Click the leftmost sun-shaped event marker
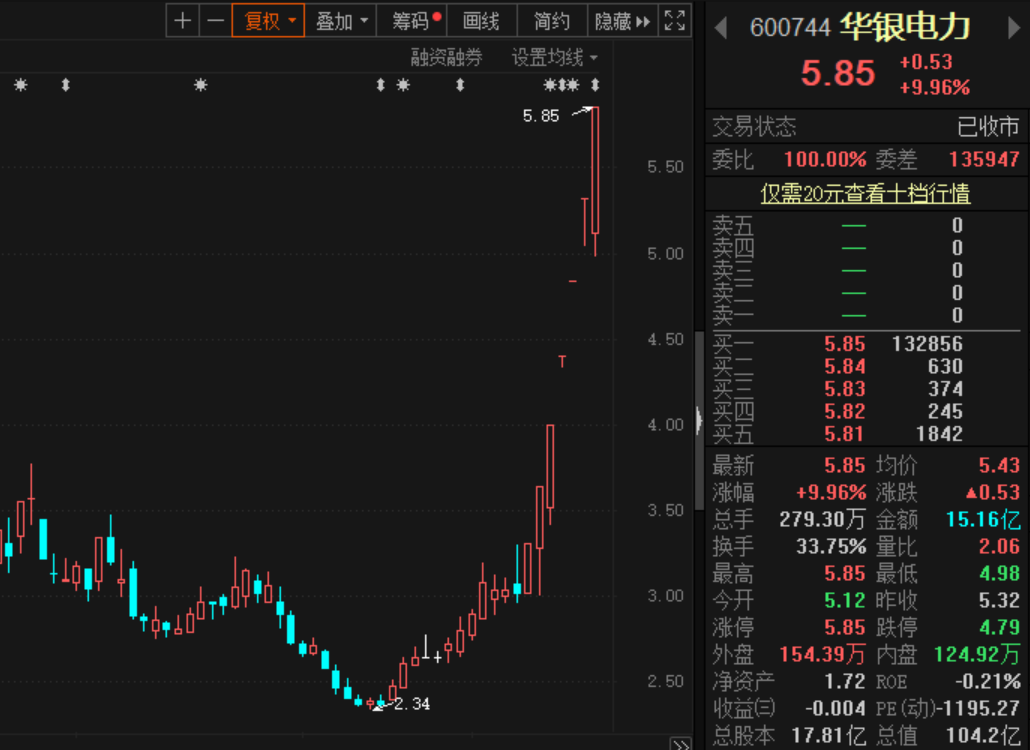The width and height of the screenshot is (1030, 750). click(x=20, y=86)
